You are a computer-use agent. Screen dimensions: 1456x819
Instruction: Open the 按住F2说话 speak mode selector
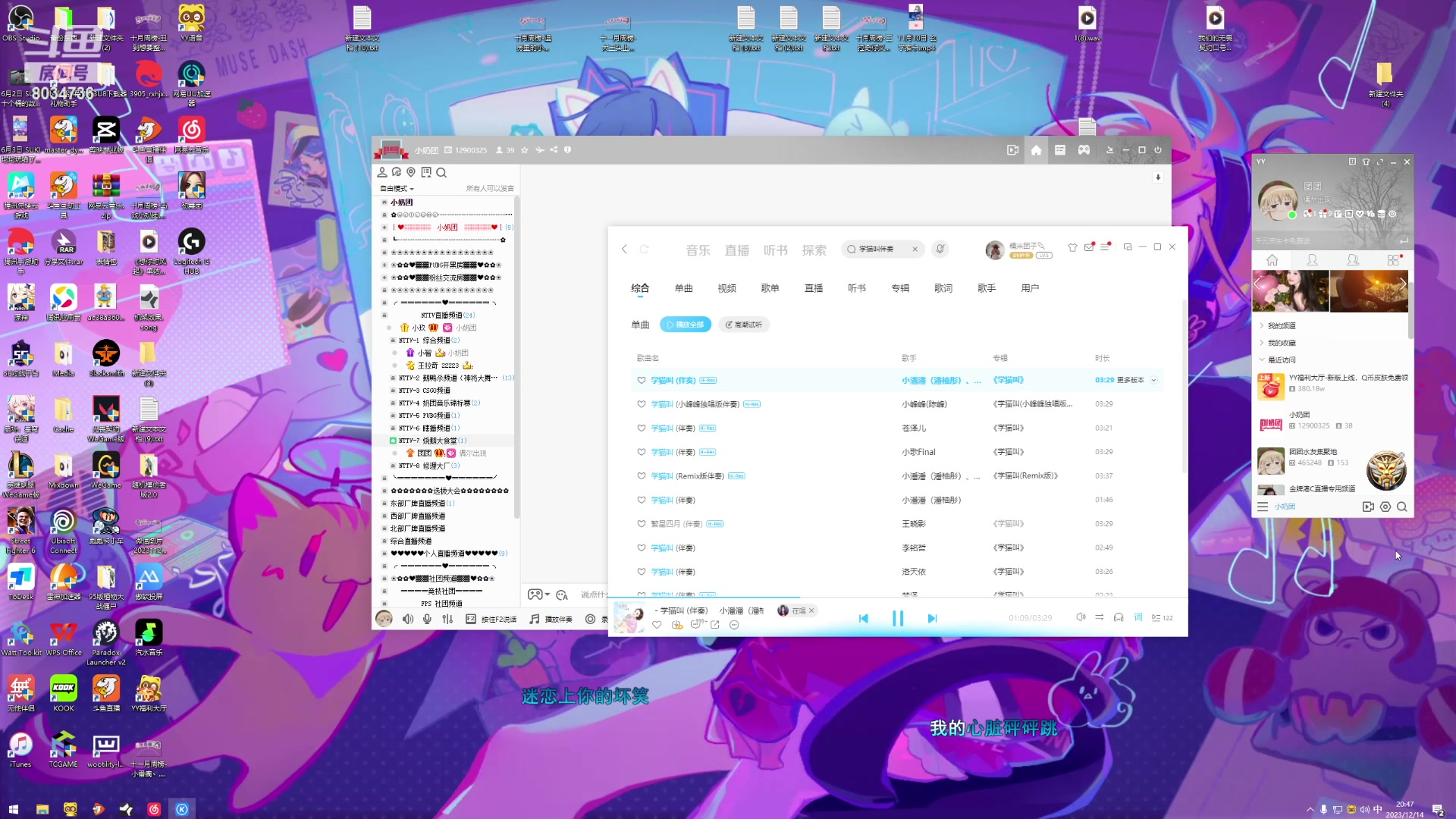[491, 619]
